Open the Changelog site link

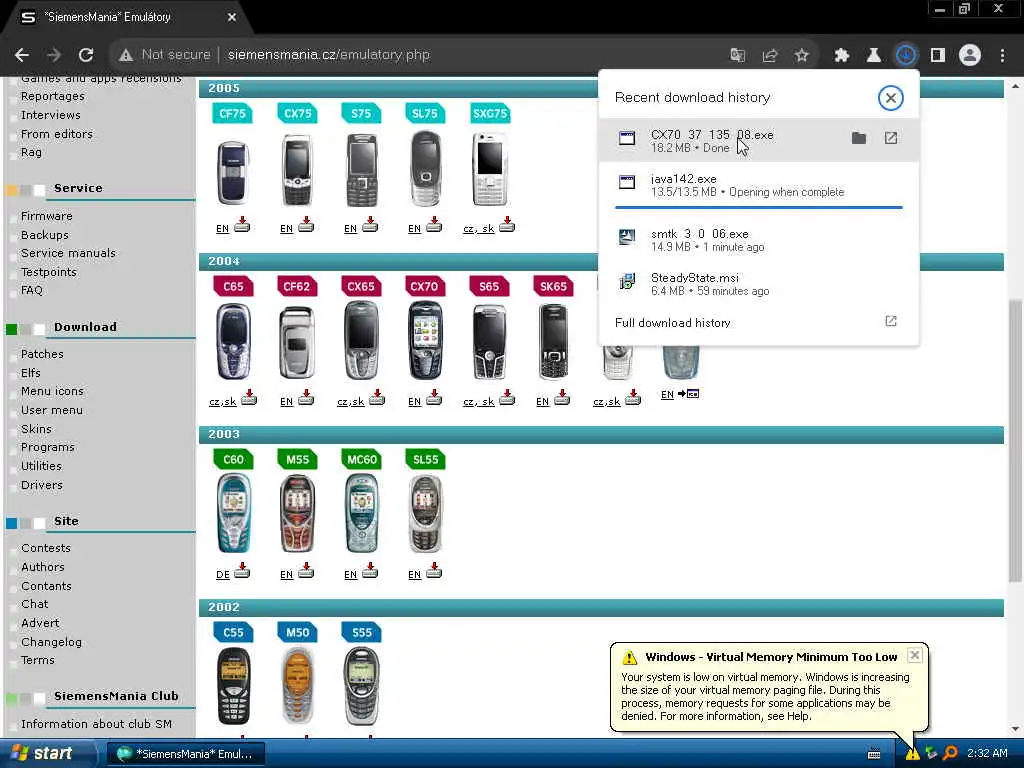tap(52, 642)
